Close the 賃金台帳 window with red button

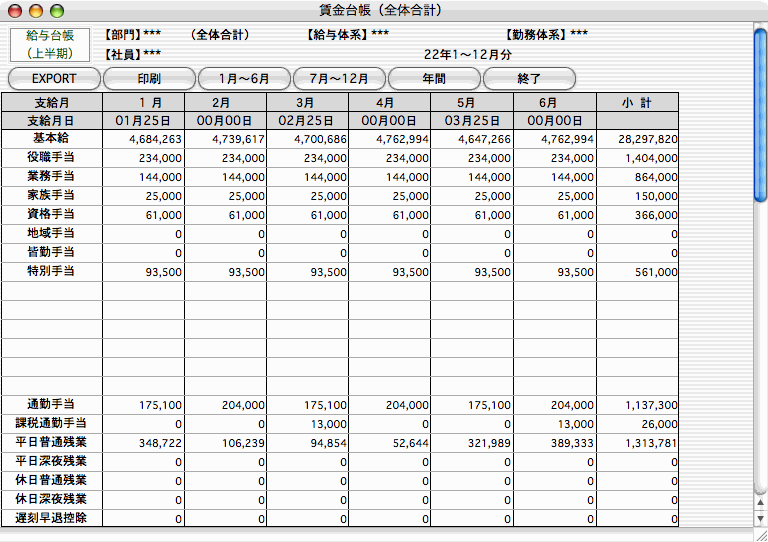pyautogui.click(x=13, y=11)
